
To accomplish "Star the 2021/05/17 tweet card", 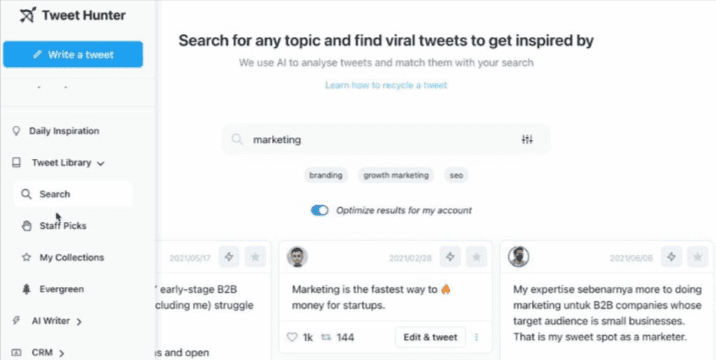I will (x=255, y=257).
